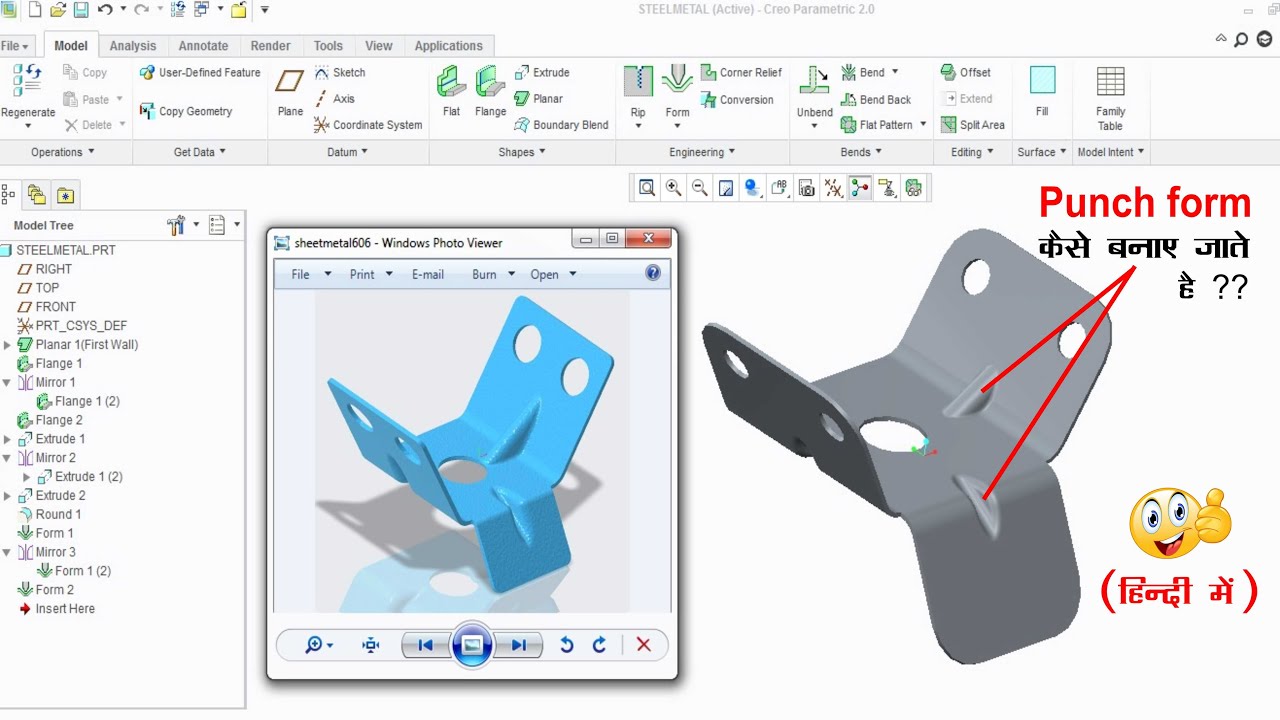The height and width of the screenshot is (720, 1280).
Task: Expand the Shapes group menu
Action: coord(522,152)
